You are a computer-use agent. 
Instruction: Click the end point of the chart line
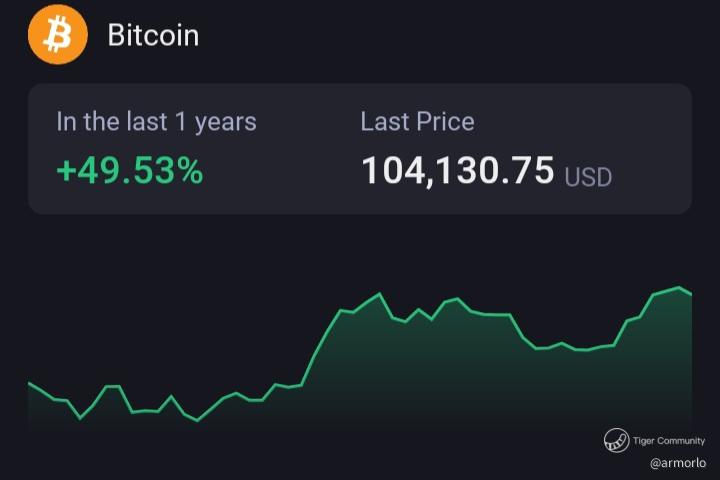click(x=691, y=294)
